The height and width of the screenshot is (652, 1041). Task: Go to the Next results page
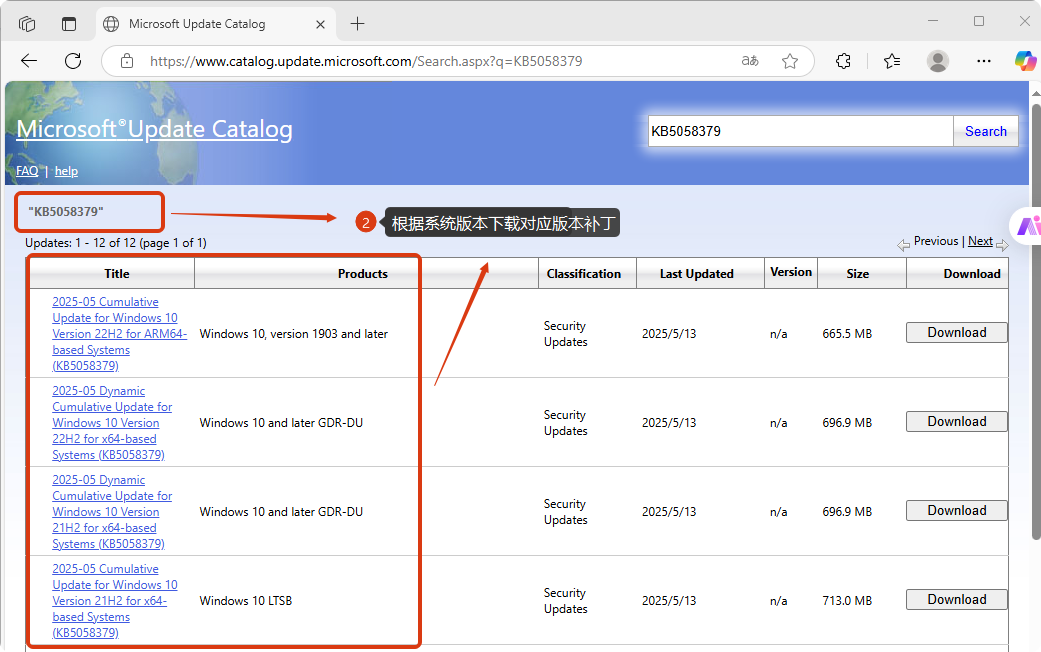pos(980,241)
